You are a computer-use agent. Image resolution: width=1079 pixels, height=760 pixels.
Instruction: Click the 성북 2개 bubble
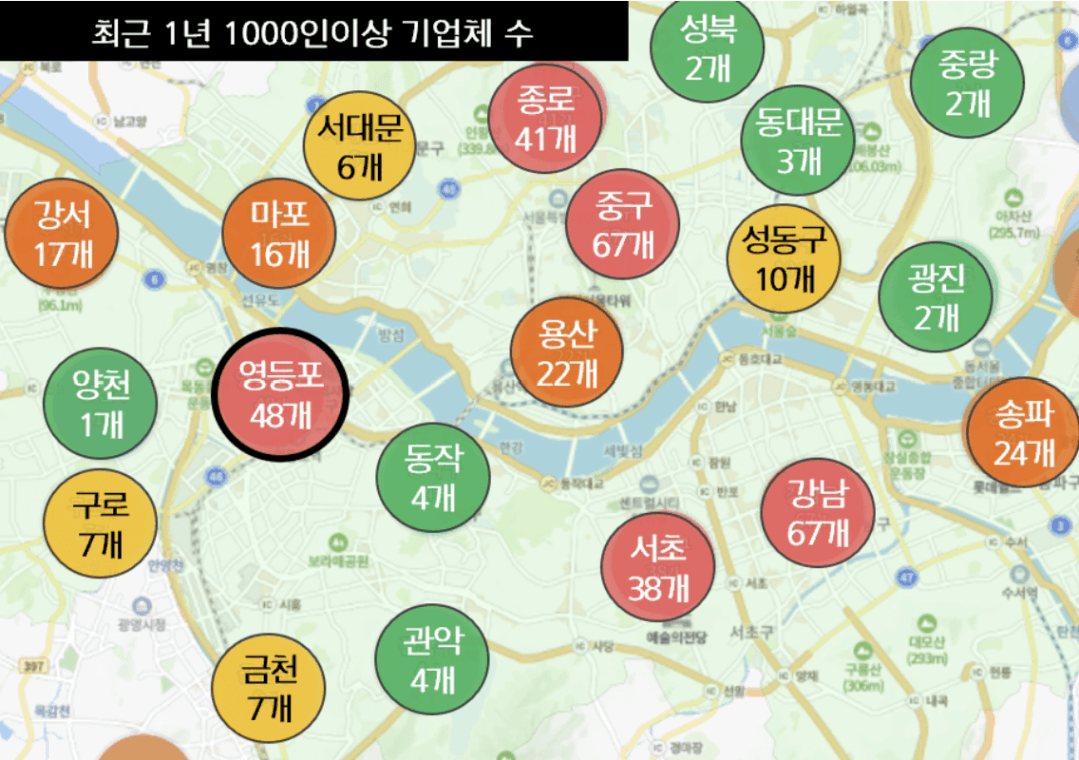click(x=707, y=48)
